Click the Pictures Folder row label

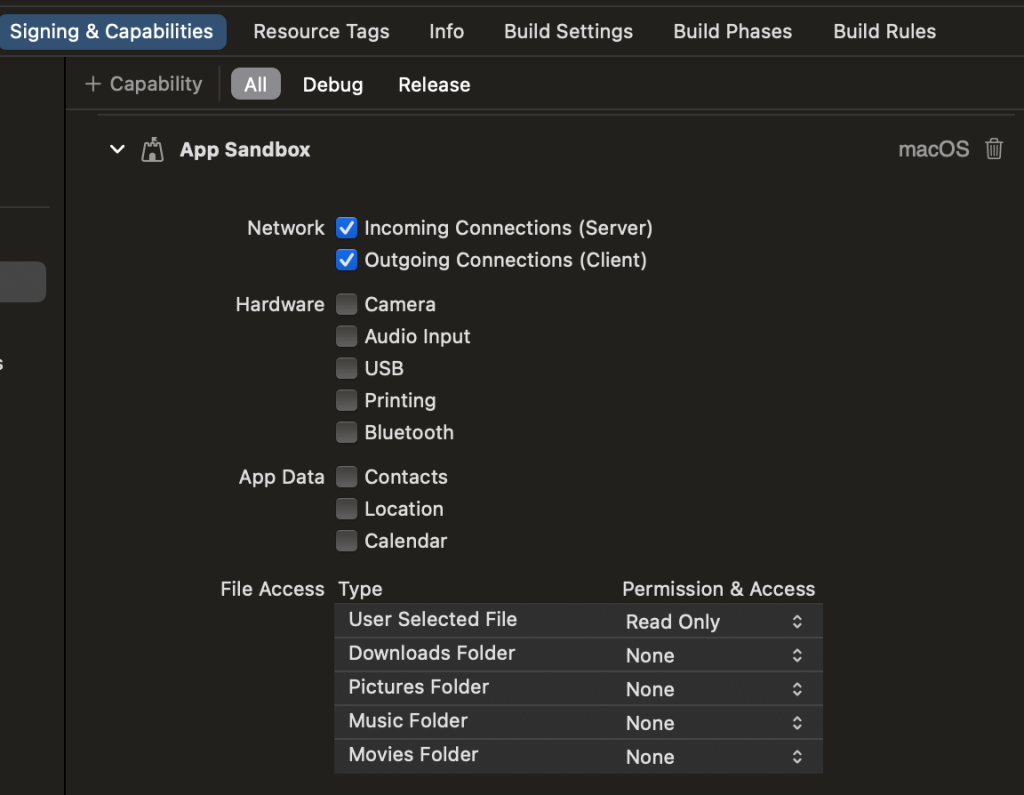click(x=419, y=687)
